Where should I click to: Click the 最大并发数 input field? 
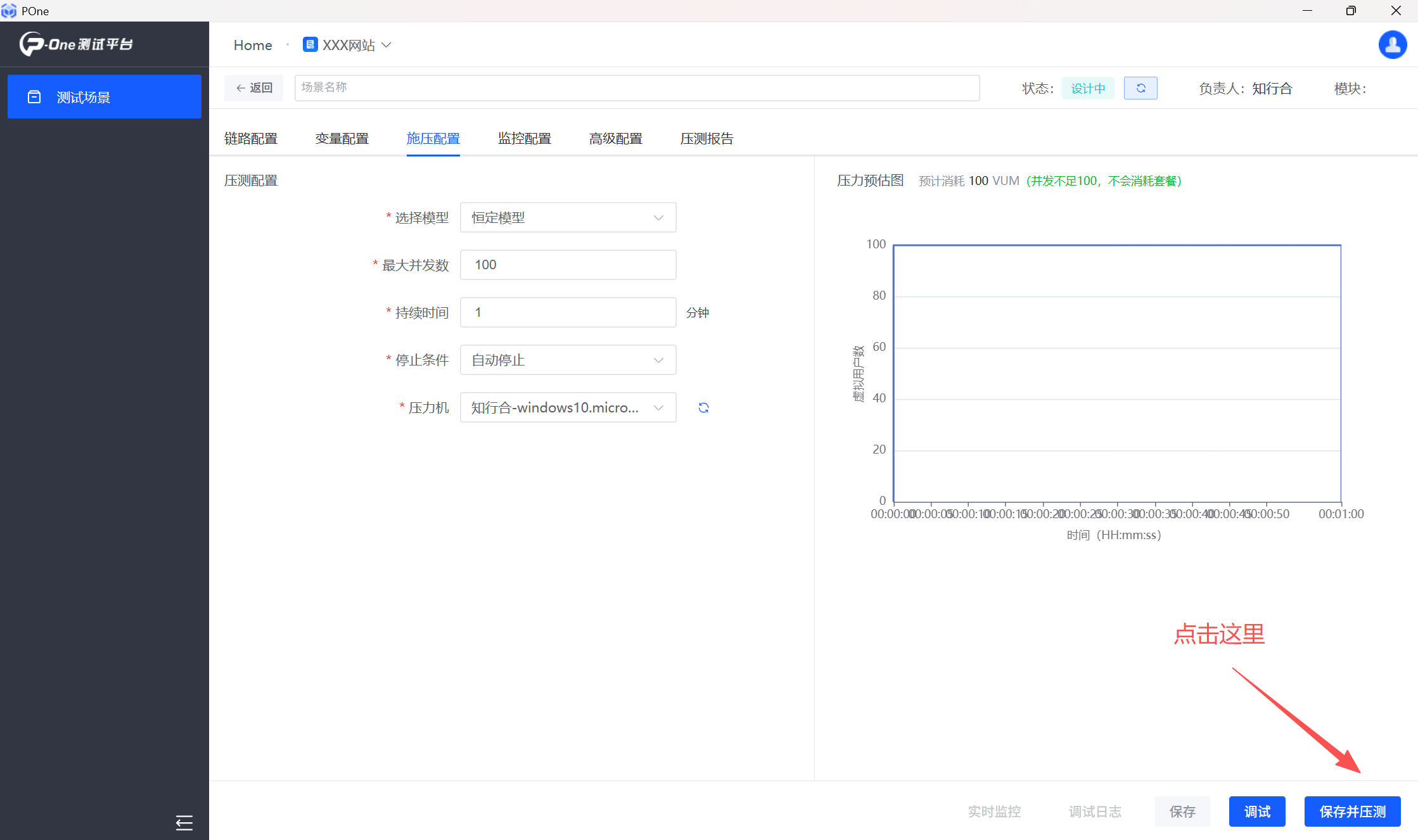(568, 265)
